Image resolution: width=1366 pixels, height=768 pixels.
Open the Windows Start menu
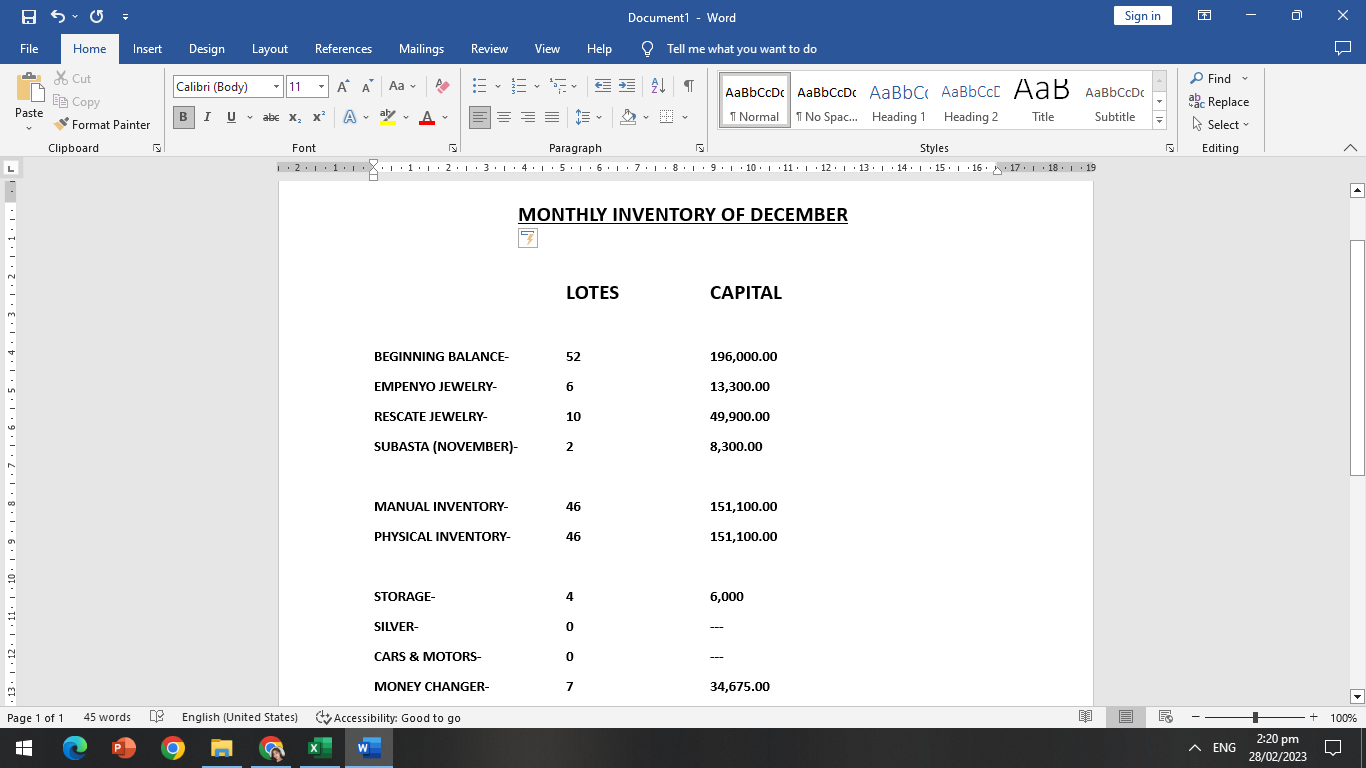point(24,748)
